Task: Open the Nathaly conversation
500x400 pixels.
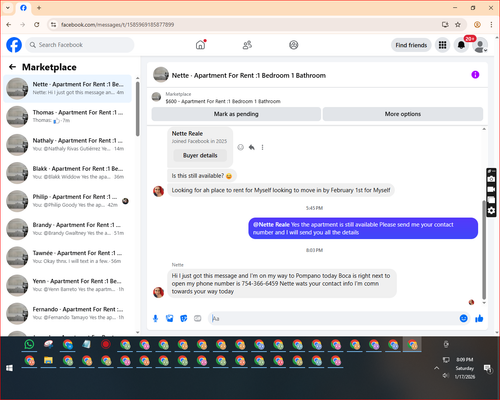Action: click(x=68, y=145)
